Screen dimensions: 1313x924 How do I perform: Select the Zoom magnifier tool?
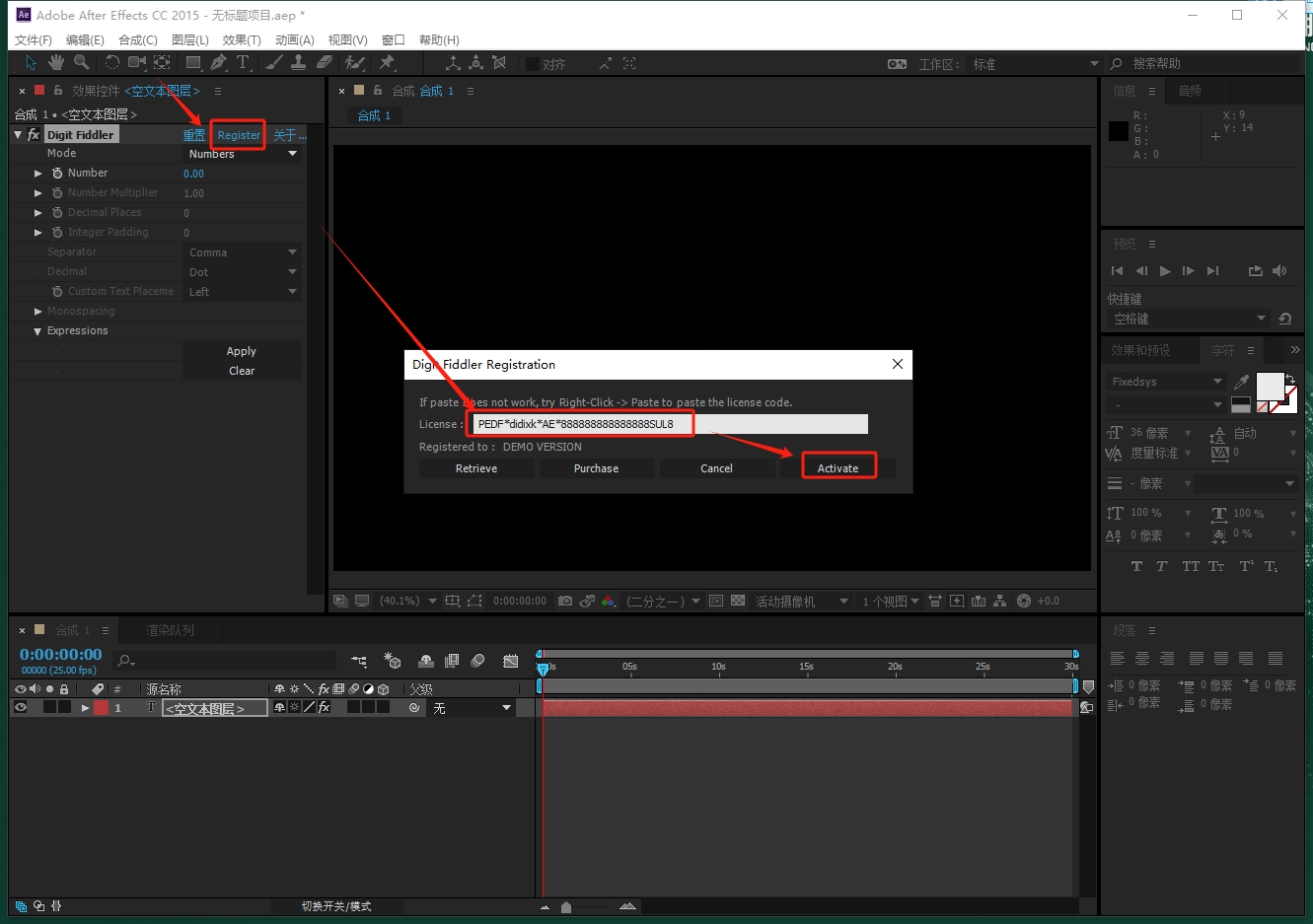click(x=81, y=63)
